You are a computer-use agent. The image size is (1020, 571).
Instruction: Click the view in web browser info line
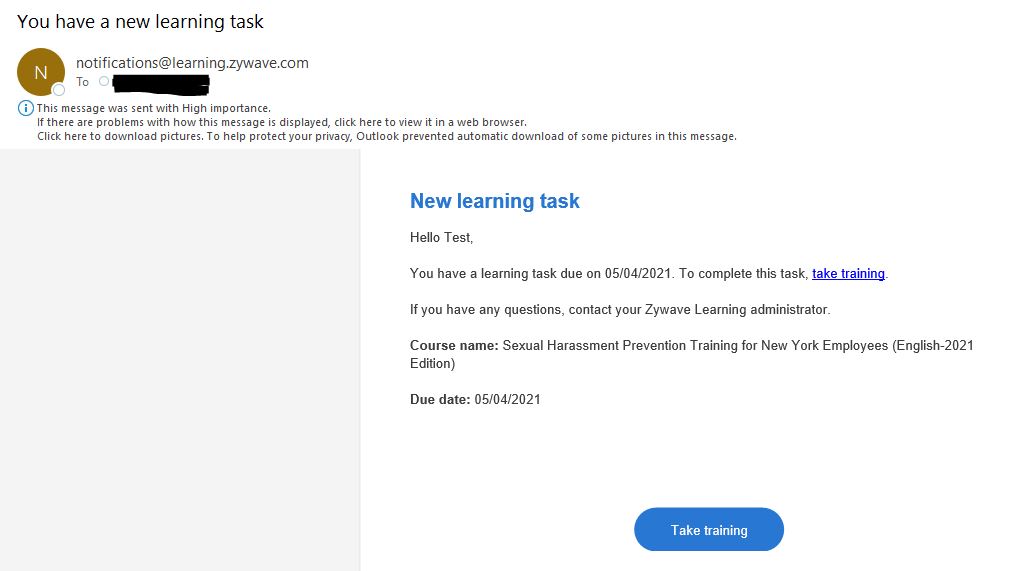282,122
